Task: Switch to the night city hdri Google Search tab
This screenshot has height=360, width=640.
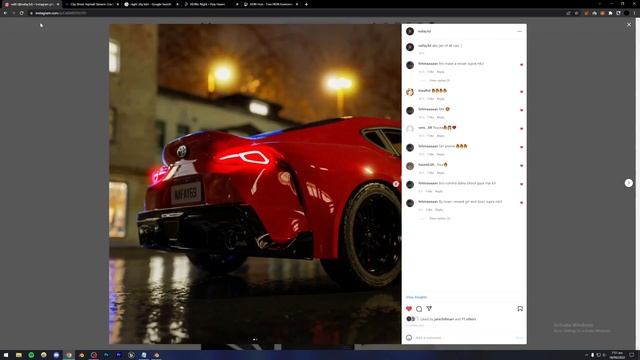Action: (151, 4)
